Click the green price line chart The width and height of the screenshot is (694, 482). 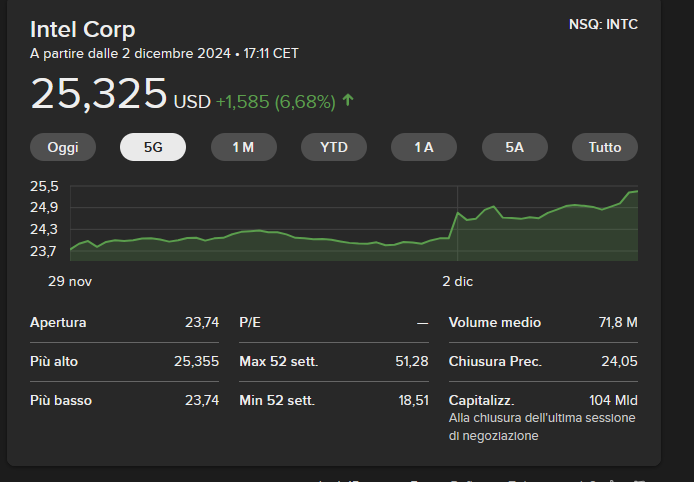354,226
